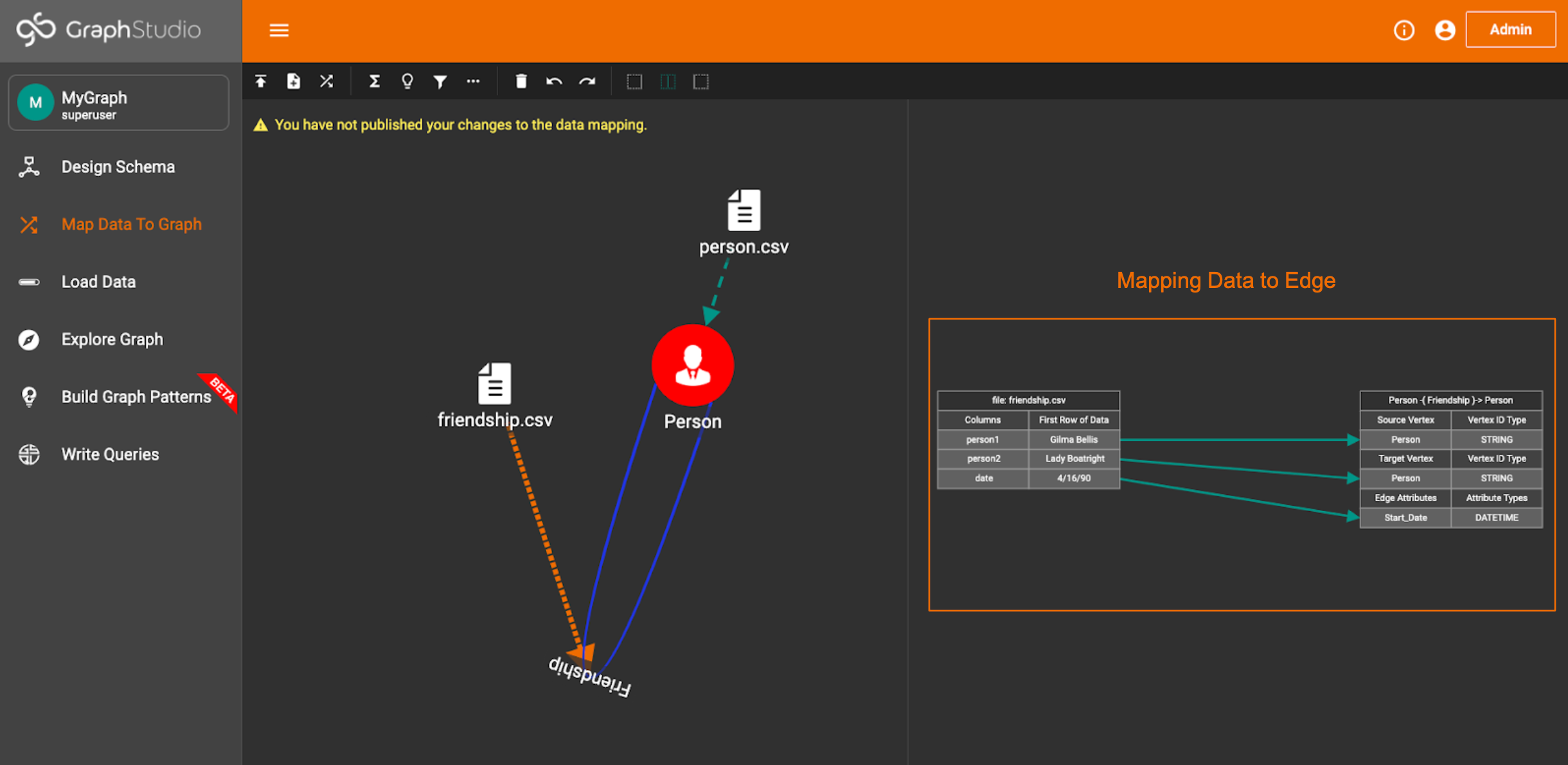The height and width of the screenshot is (765, 1568).
Task: Select the red Person vertex node
Action: click(x=692, y=365)
